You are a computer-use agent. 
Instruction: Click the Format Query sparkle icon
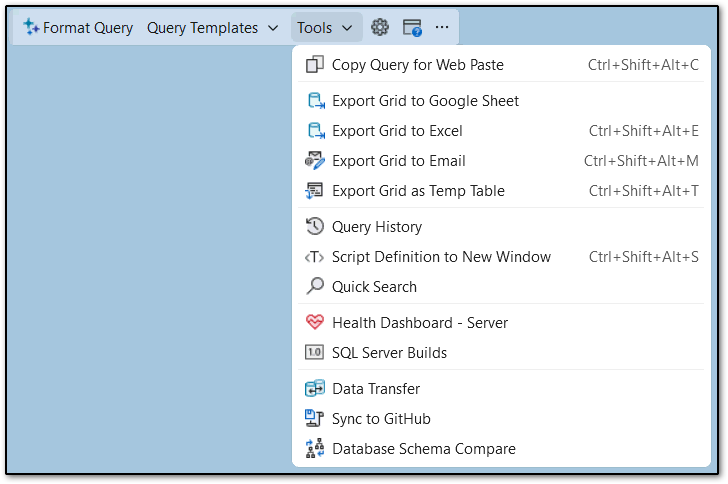click(31, 28)
